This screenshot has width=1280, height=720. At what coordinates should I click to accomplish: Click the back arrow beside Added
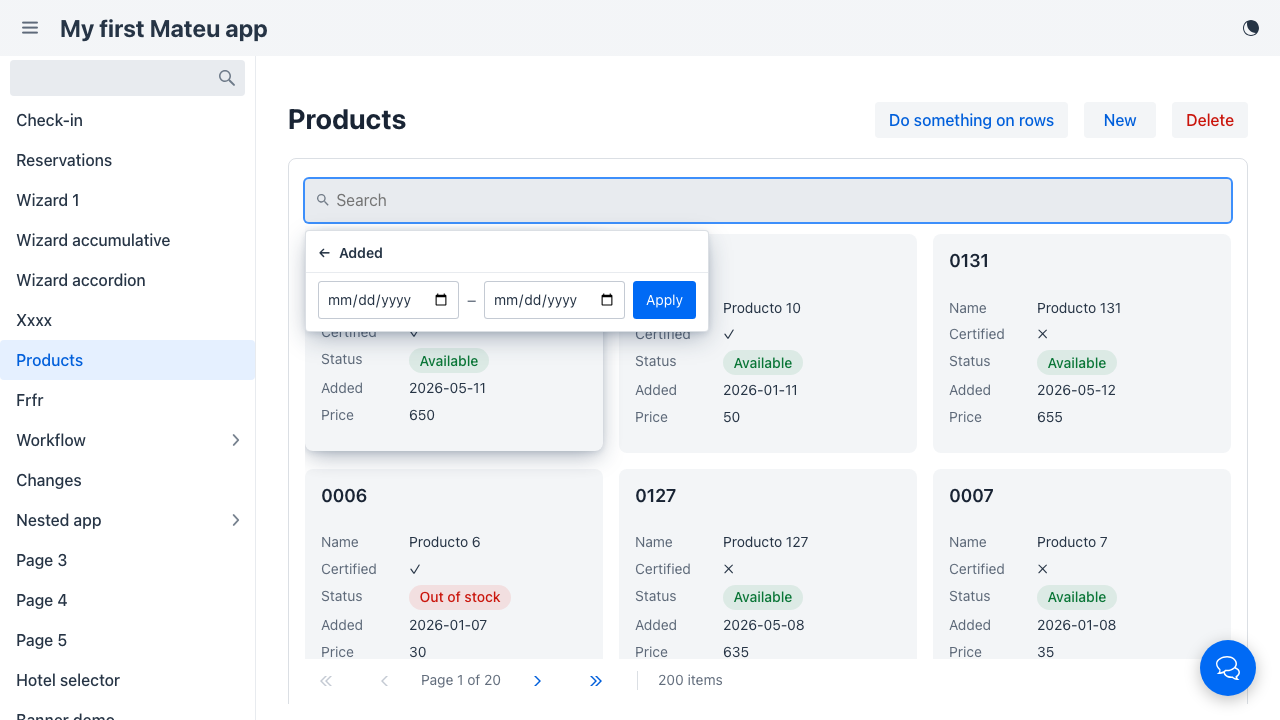[x=324, y=253]
